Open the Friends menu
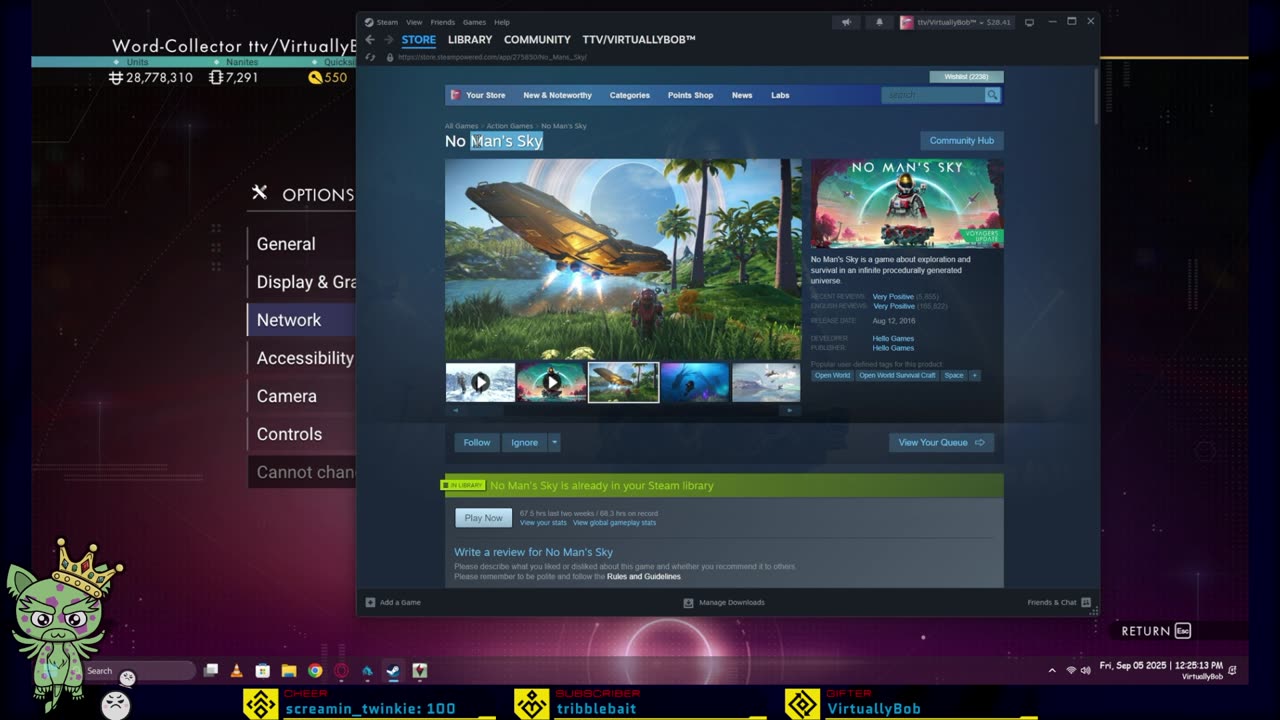Viewport: 1280px width, 720px height. pyautogui.click(x=442, y=22)
